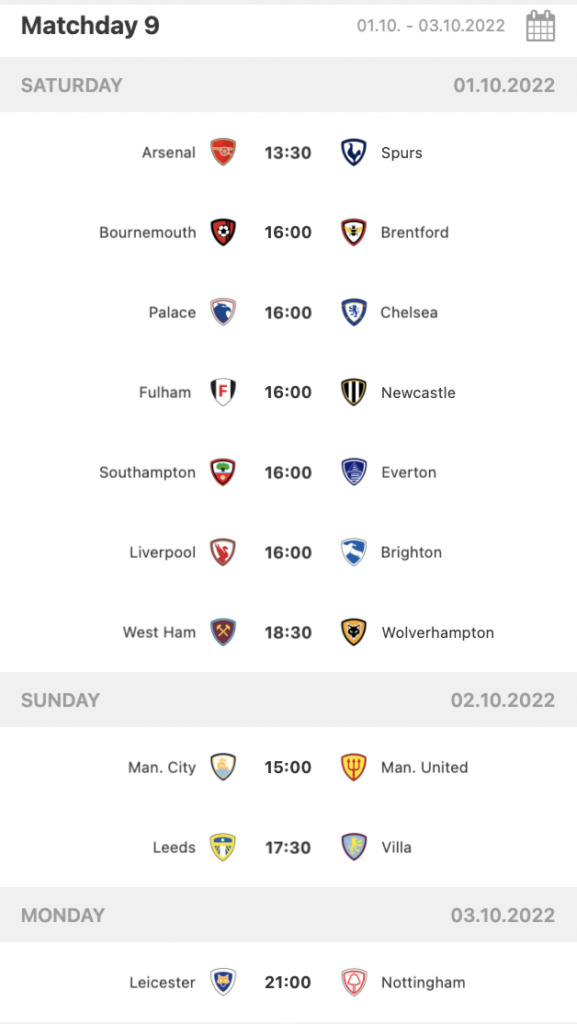This screenshot has width=577, height=1024.
Task: Select the Leeds club badge
Action: click(x=223, y=847)
